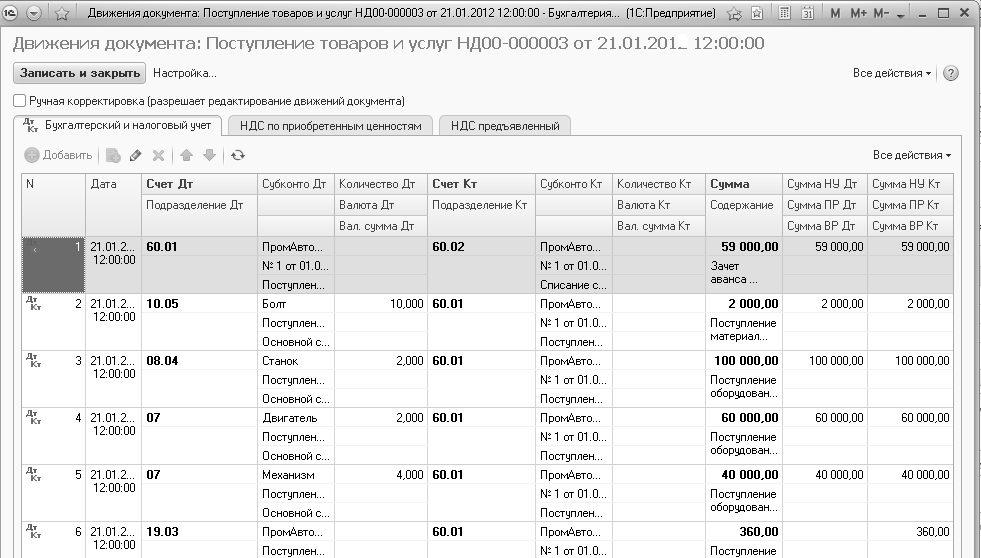
Task: Click the 60 000,00 bold sum cell
Action: click(744, 417)
